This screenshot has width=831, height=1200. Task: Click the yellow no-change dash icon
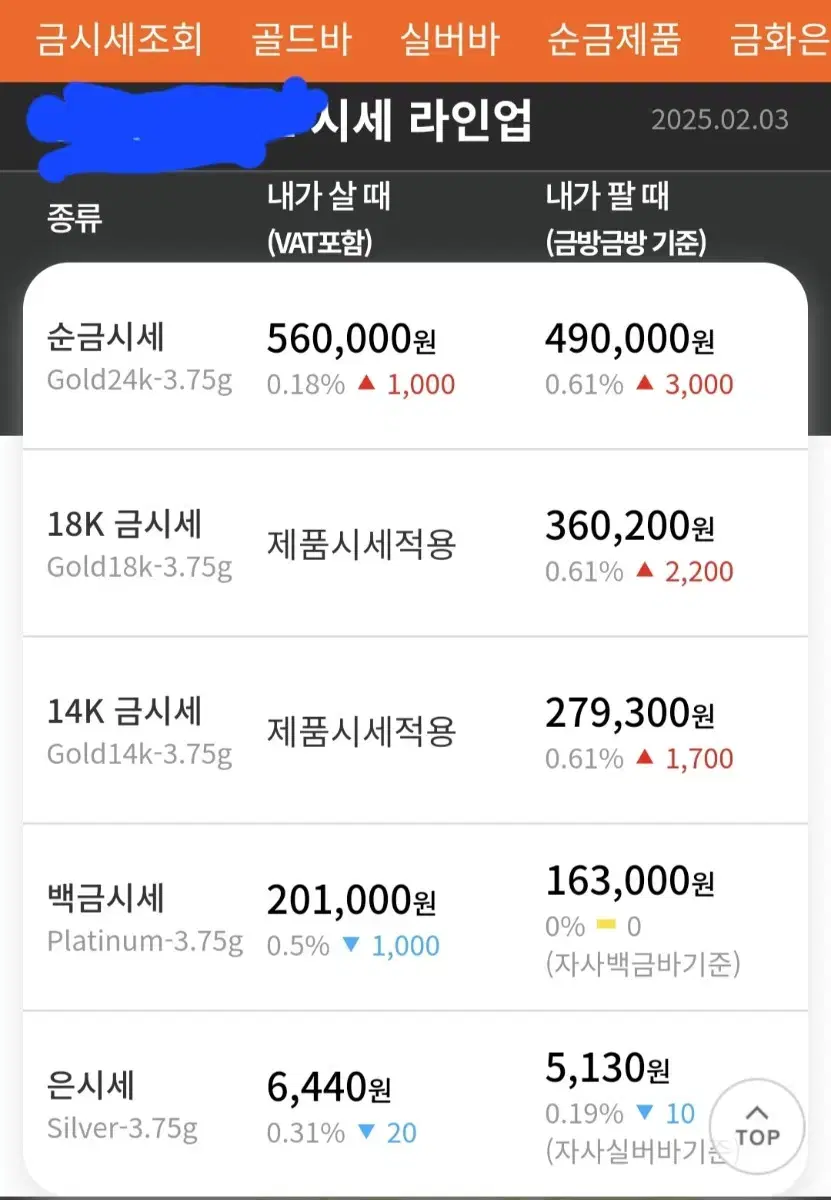click(x=606, y=926)
